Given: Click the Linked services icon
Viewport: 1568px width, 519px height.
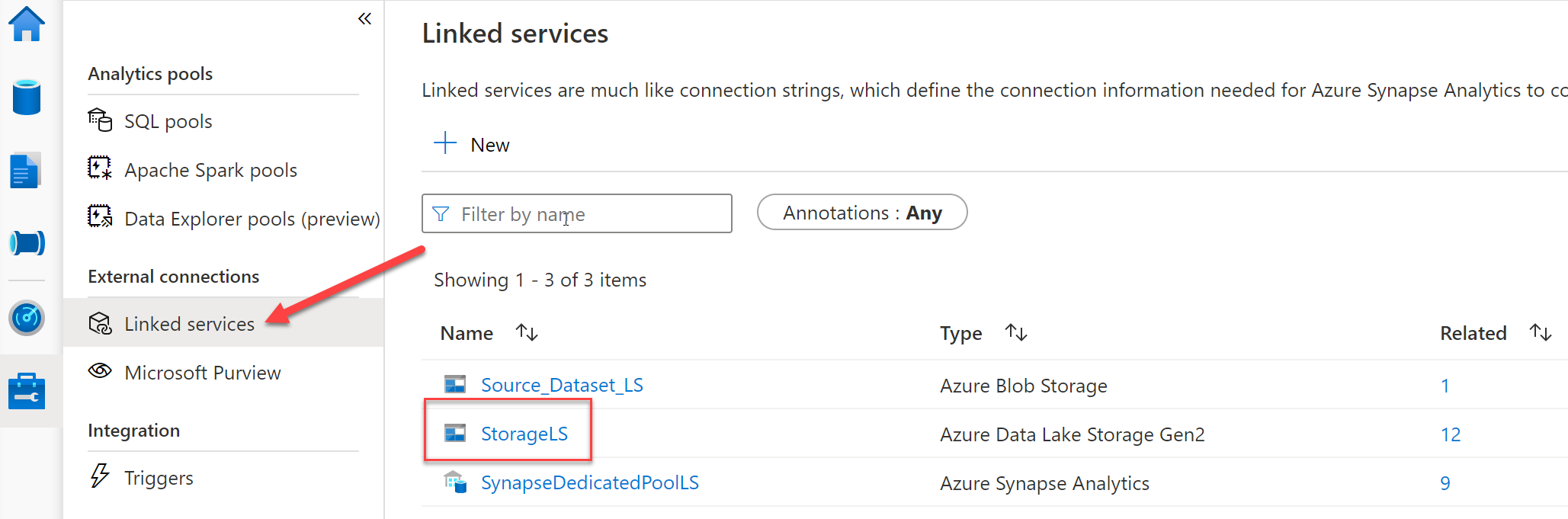Looking at the screenshot, I should (x=100, y=323).
